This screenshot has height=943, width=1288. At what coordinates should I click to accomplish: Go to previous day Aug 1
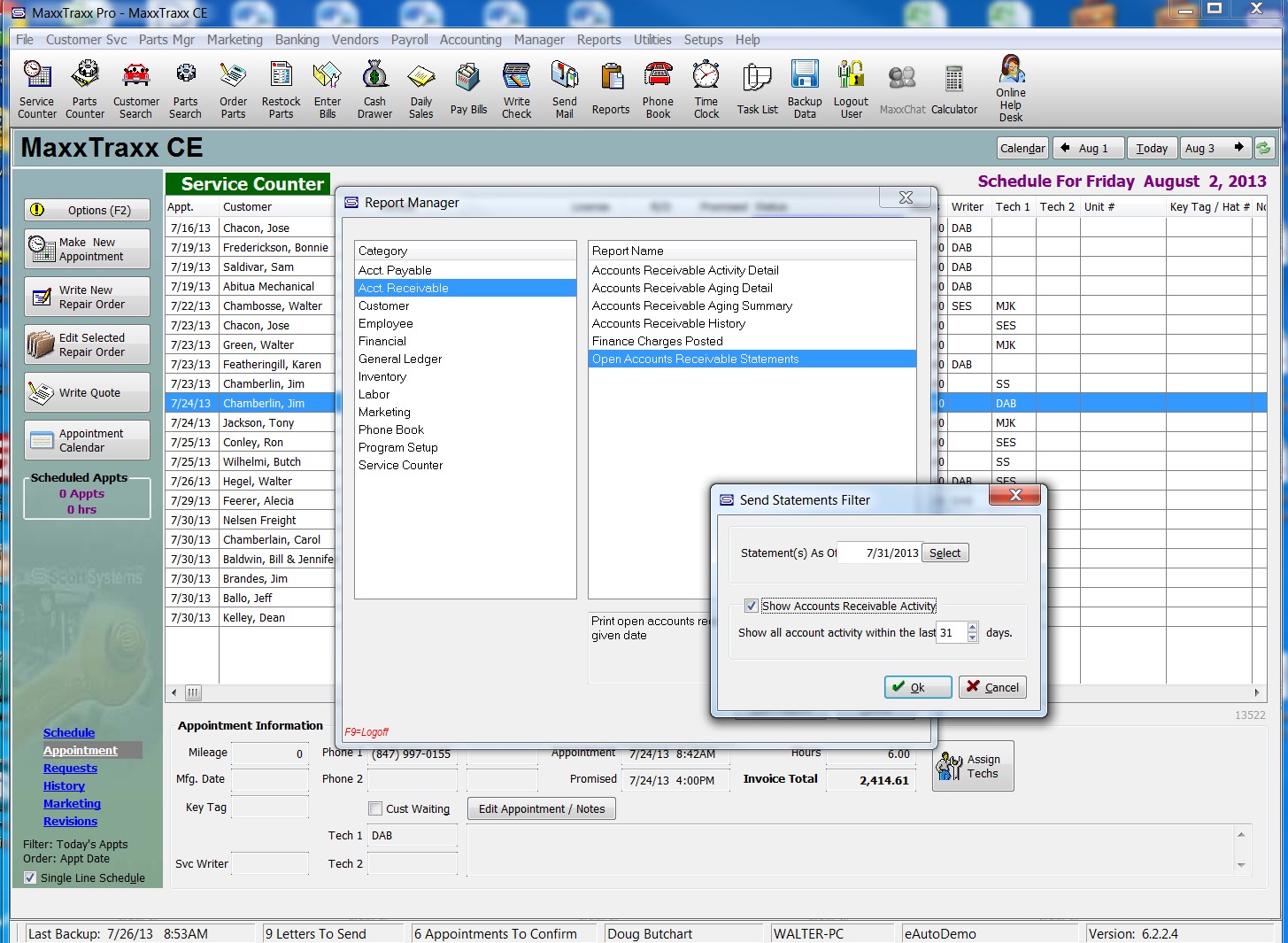click(1088, 148)
